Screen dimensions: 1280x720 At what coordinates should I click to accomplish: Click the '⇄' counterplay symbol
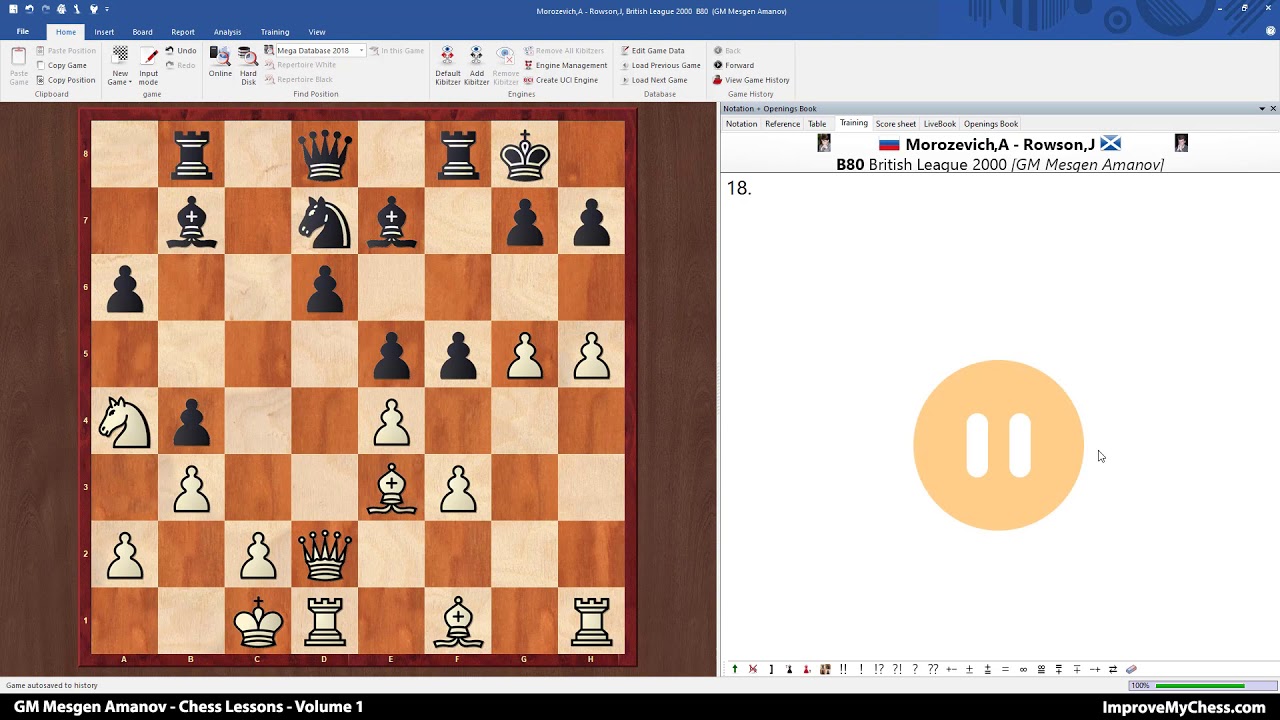1112,669
